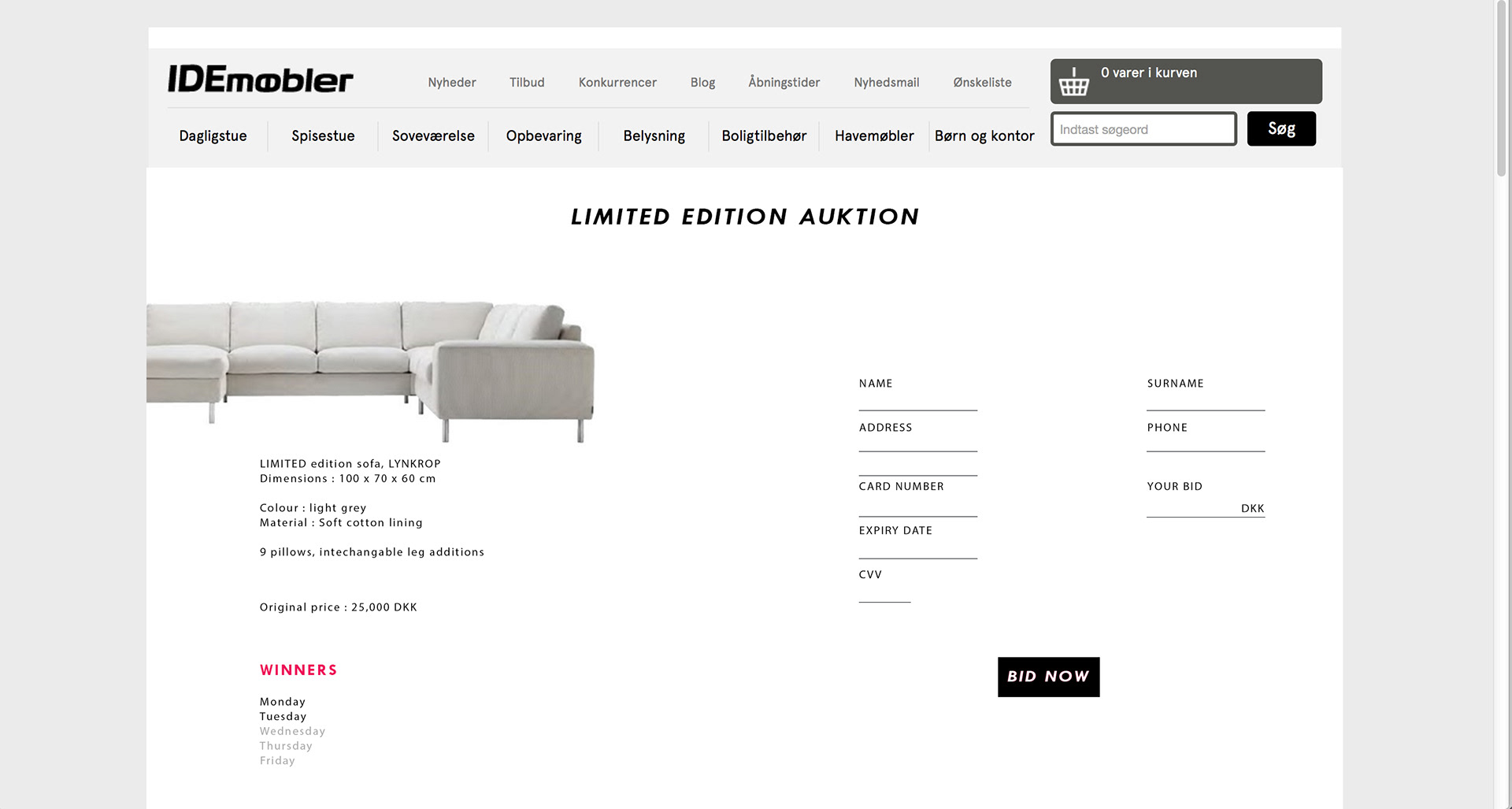Select the Havemøbler menu item
1512x809 pixels.
[x=874, y=136]
